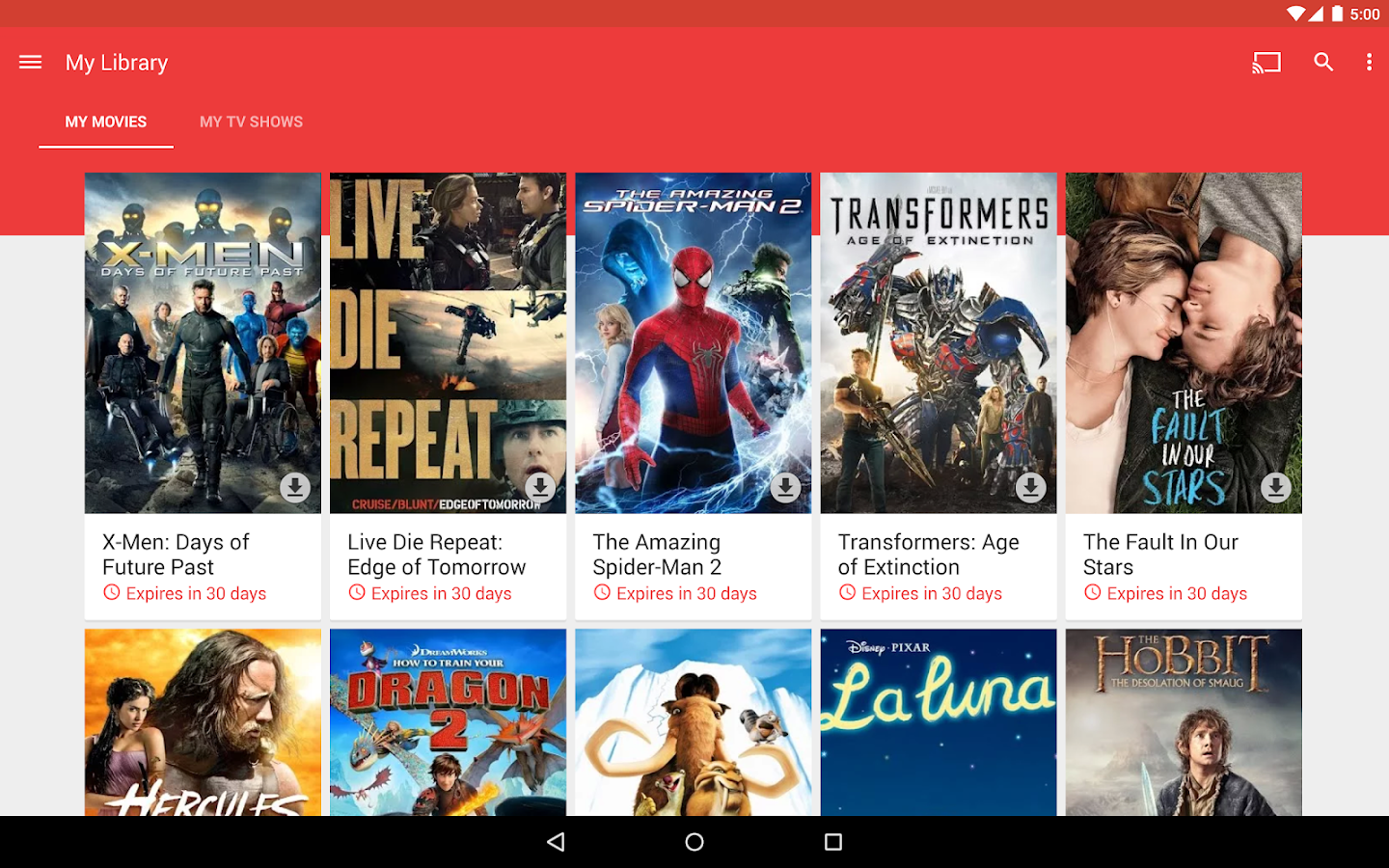Open X-Men: Days of Future Past poster
The height and width of the screenshot is (868, 1389).
203,343
